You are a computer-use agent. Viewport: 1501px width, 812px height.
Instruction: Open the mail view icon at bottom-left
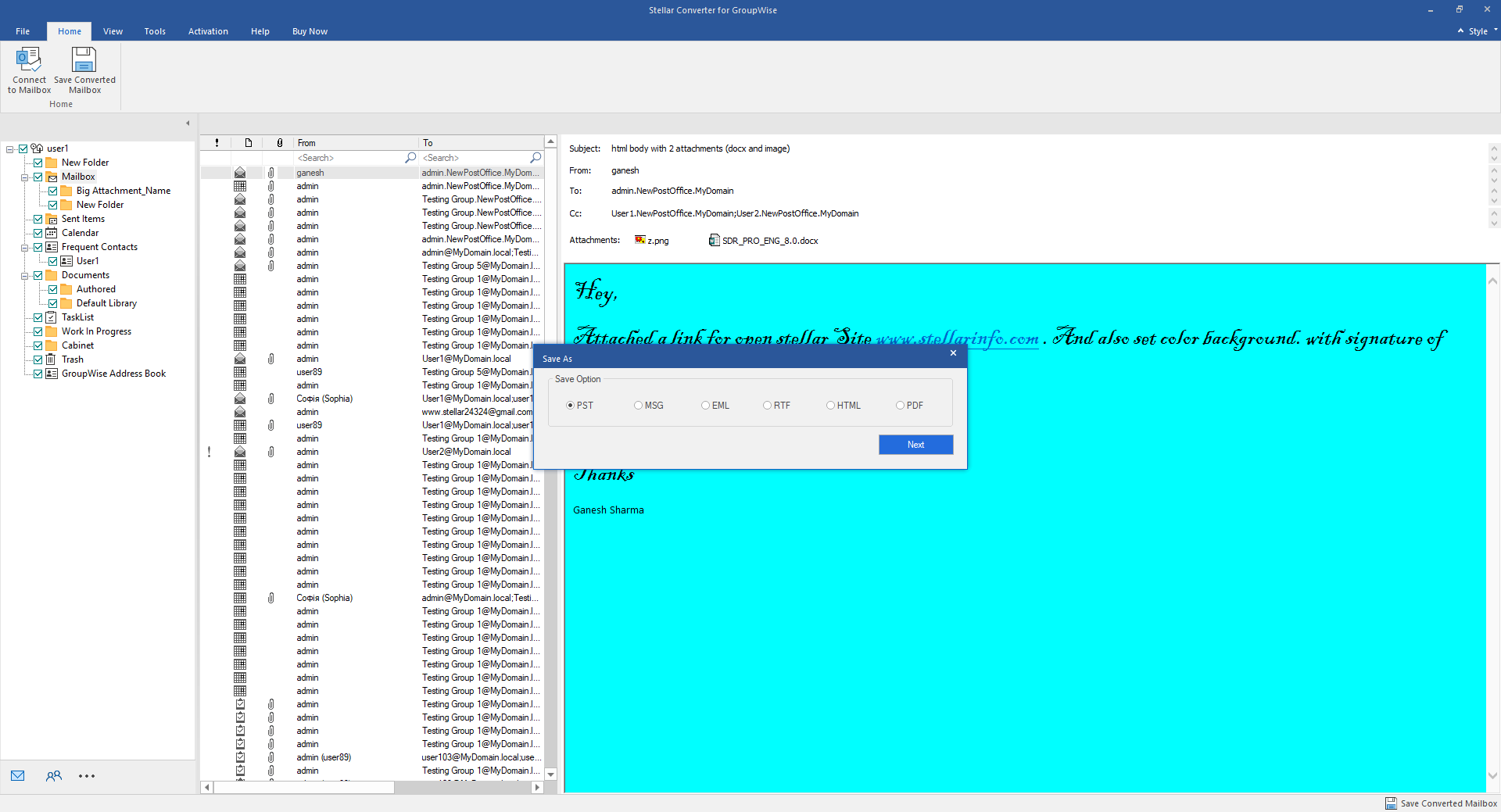18,776
